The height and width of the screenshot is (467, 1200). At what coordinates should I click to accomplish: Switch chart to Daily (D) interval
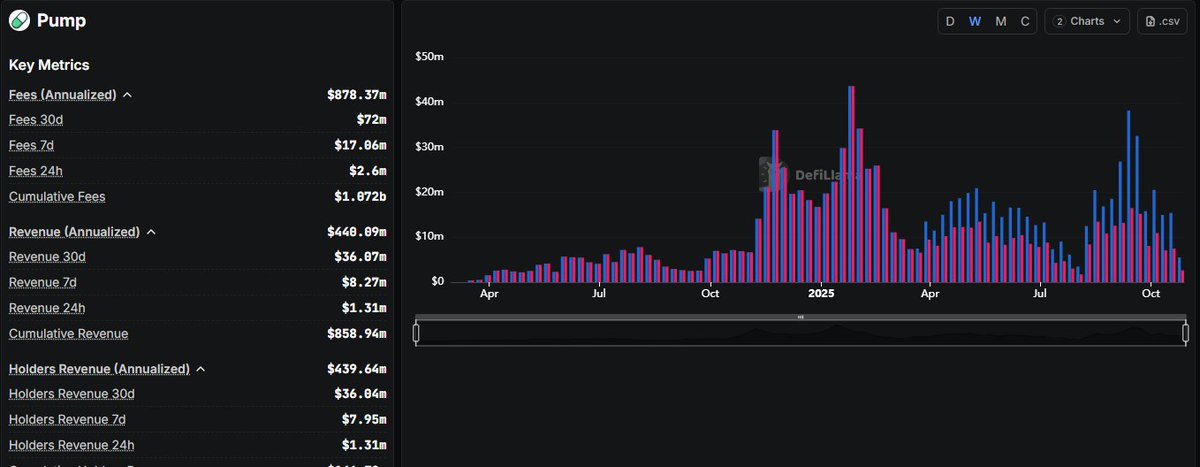(x=950, y=21)
